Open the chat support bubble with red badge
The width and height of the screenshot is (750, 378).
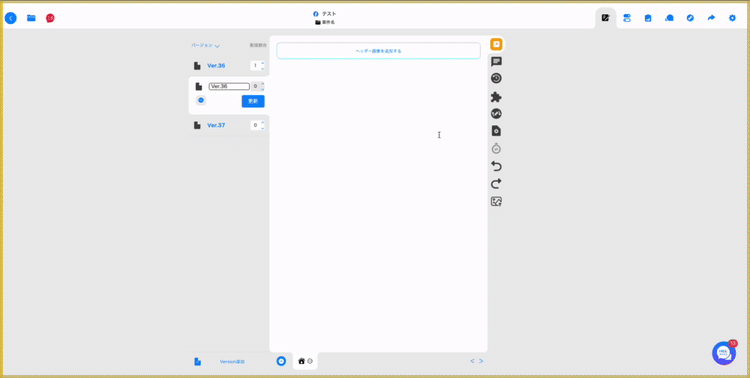click(724, 354)
